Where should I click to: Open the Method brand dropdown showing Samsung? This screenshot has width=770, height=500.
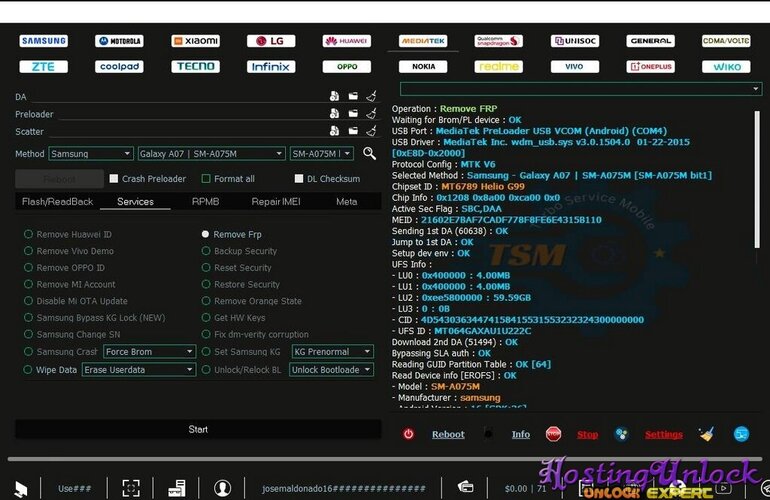[91, 154]
